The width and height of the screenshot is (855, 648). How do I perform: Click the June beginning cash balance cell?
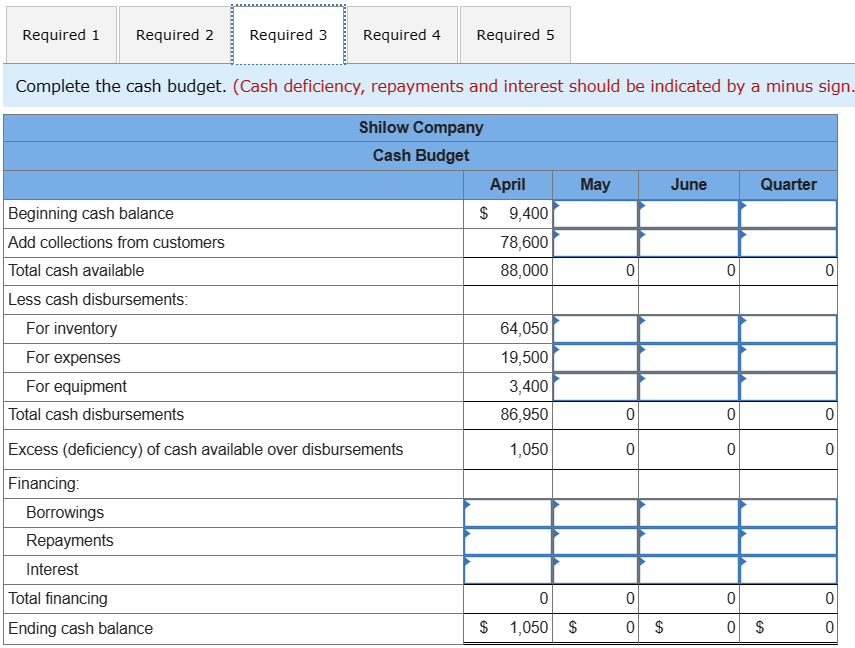(x=688, y=213)
